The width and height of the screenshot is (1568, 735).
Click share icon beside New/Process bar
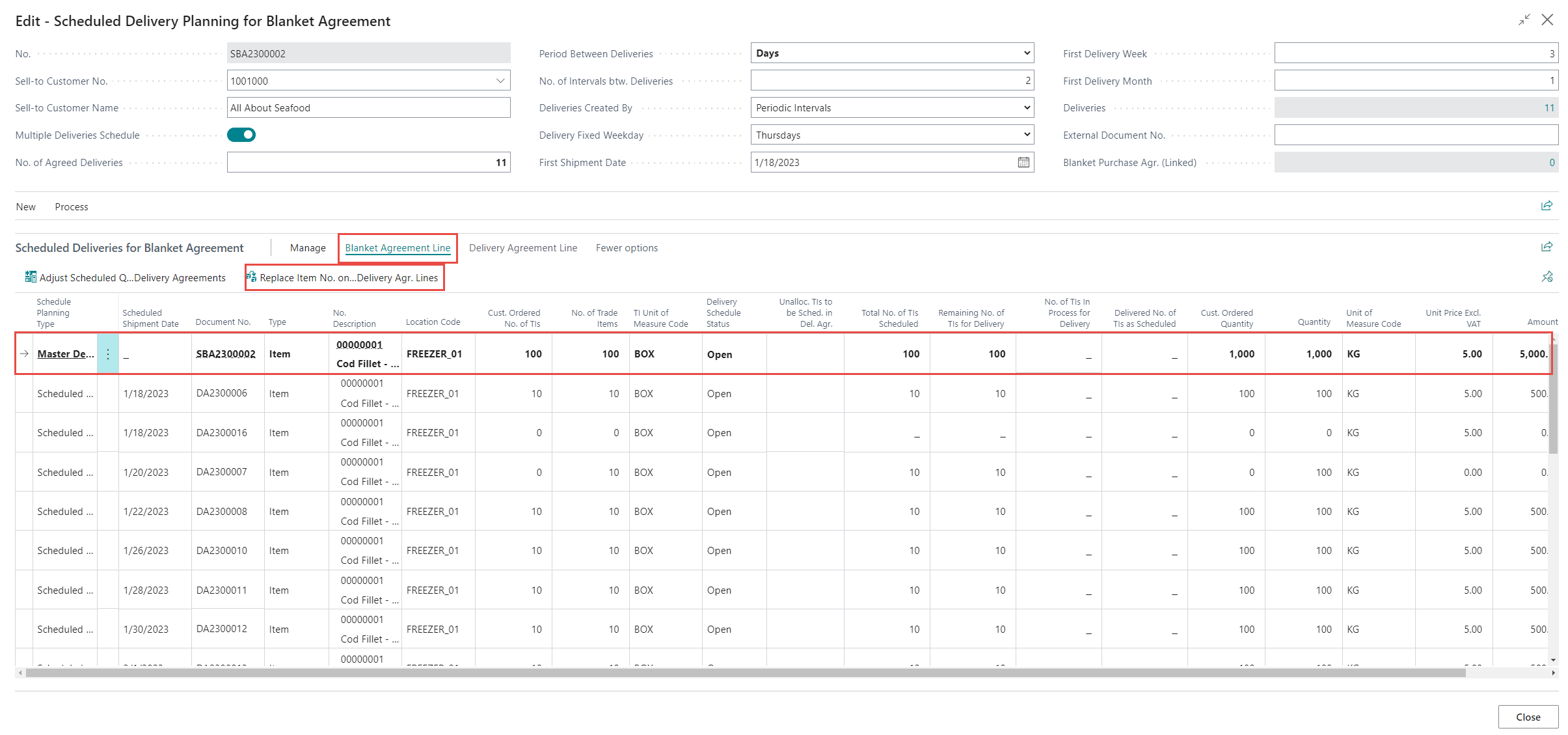tap(1547, 206)
